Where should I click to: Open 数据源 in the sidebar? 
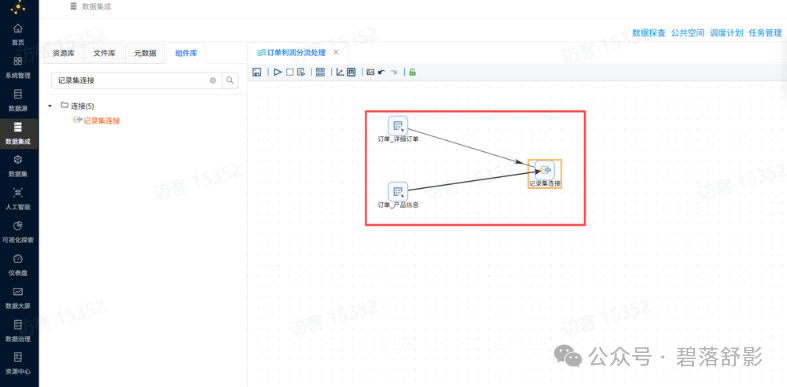coord(18,100)
